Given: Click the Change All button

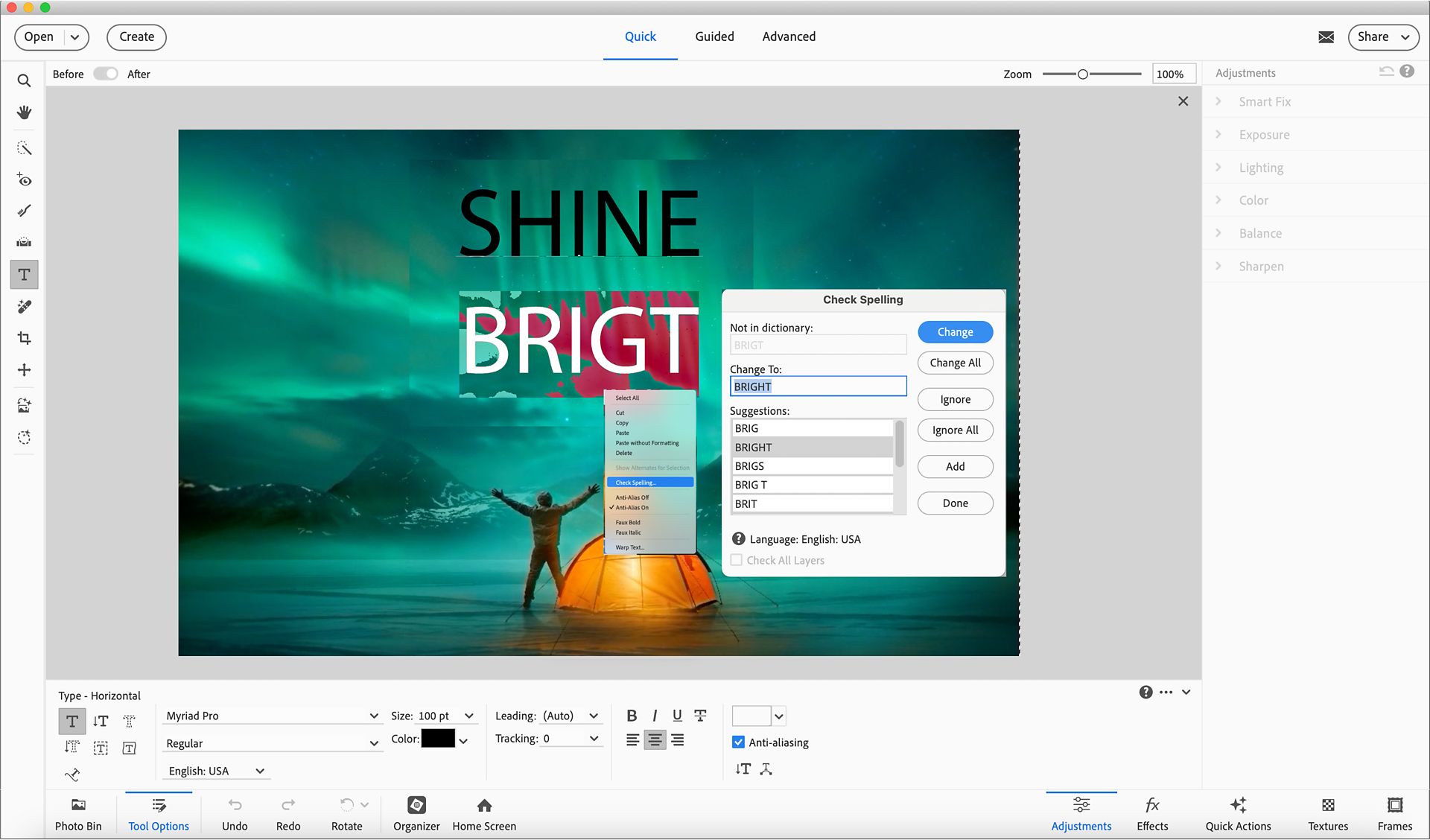Looking at the screenshot, I should (x=955, y=363).
